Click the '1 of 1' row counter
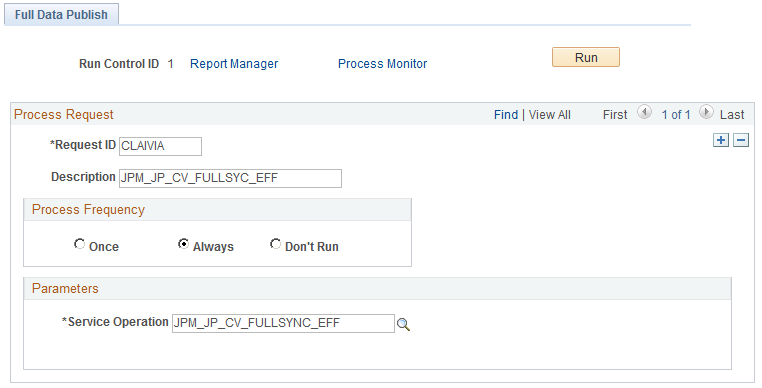 675,115
